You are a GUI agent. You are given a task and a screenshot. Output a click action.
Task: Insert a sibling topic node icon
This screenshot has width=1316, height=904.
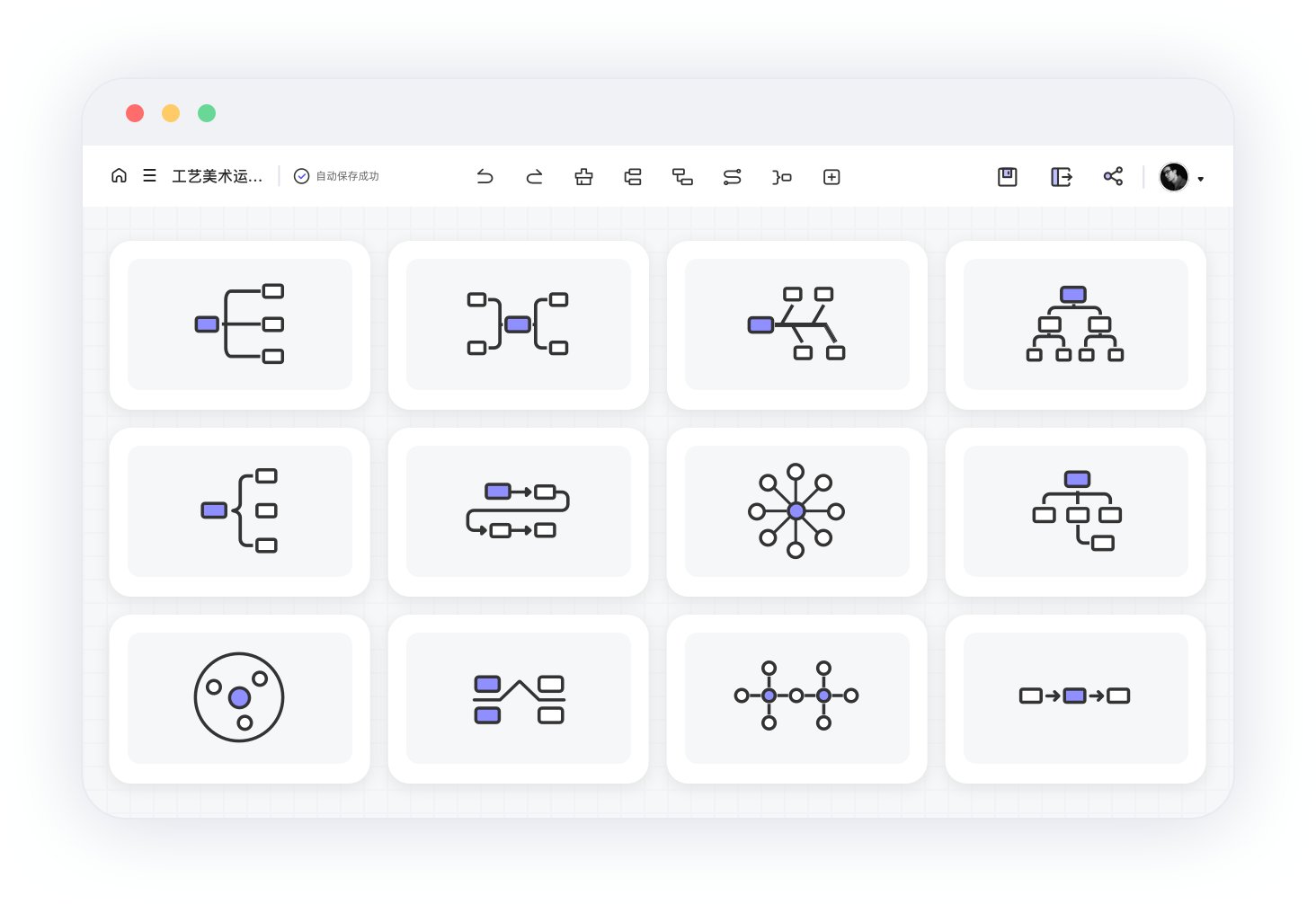point(633,177)
